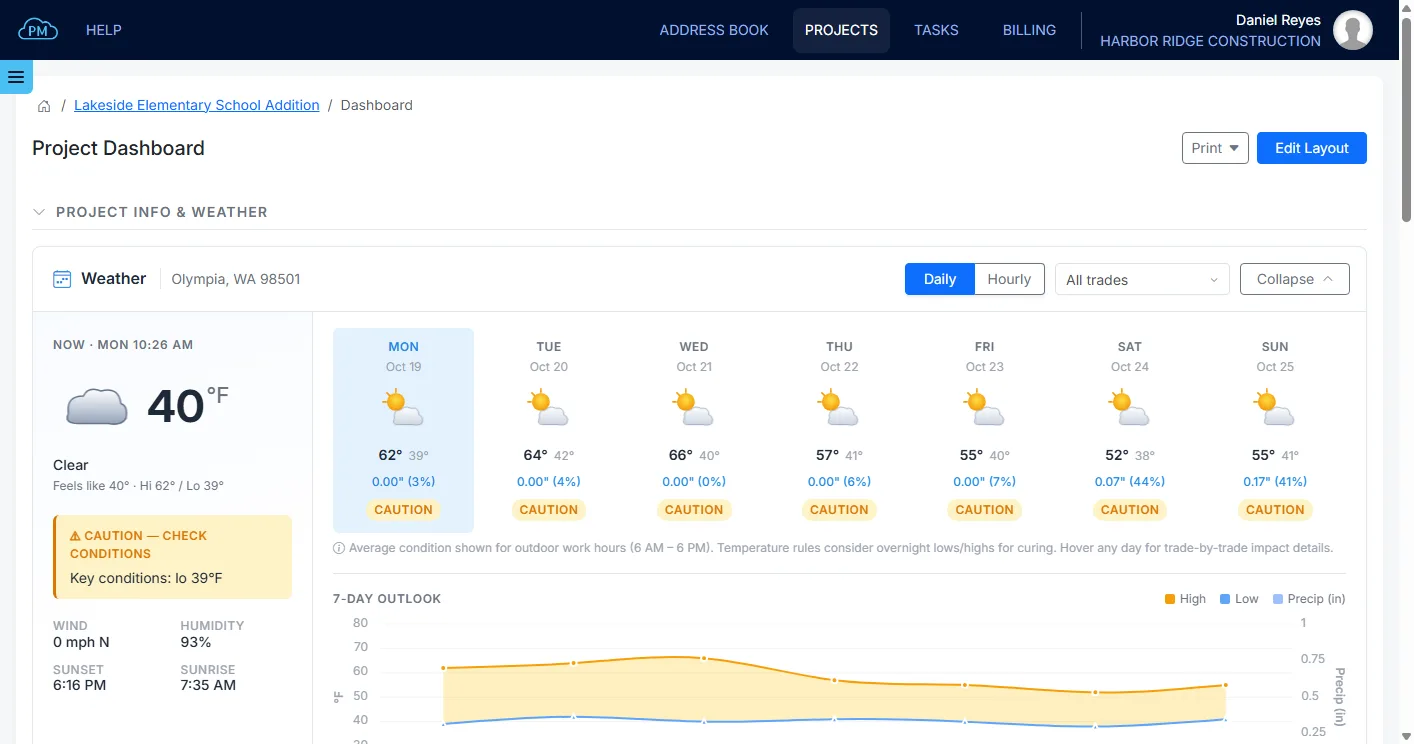Click the 7-DAY OUTLOOK heading
The image size is (1414, 744).
pyautogui.click(x=387, y=599)
